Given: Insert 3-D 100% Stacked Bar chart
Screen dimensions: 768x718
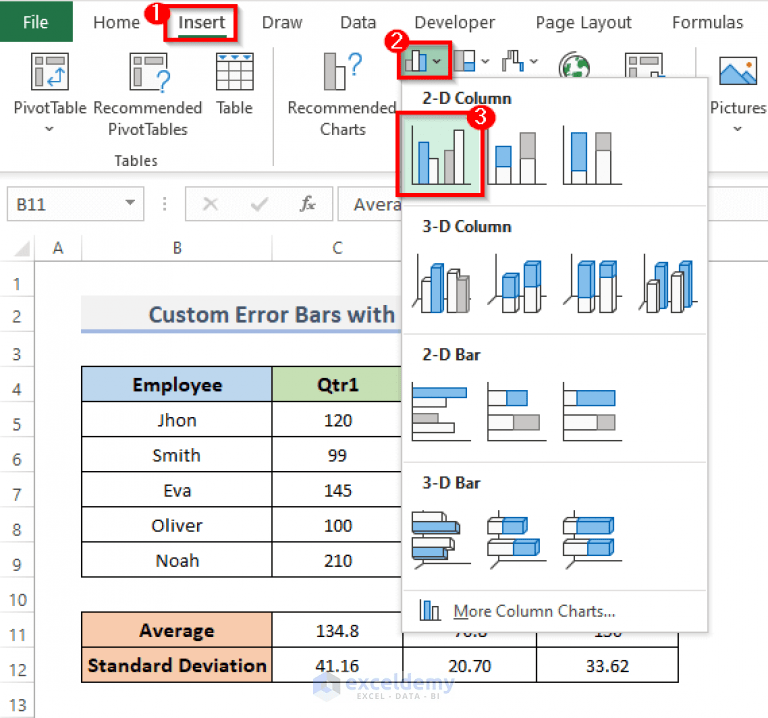Looking at the screenshot, I should click(x=592, y=540).
